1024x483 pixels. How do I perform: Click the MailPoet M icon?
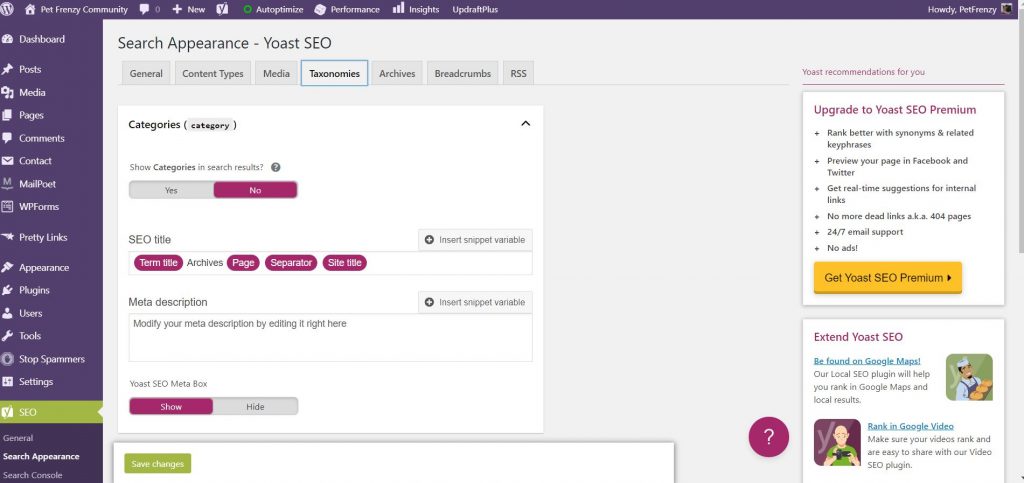coord(8,184)
